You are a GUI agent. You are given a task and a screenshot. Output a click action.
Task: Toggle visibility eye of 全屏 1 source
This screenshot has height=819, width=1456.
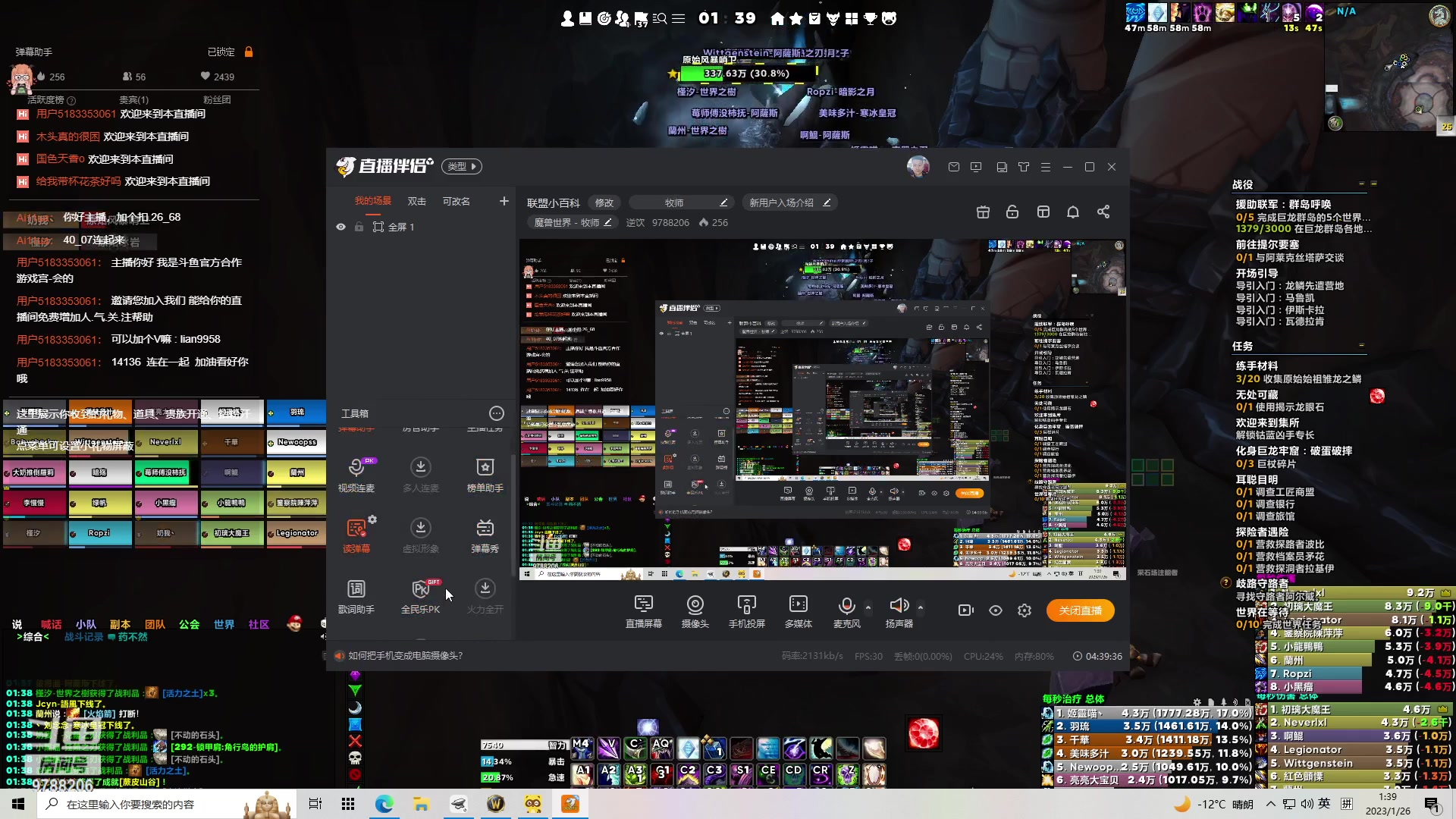pyautogui.click(x=341, y=227)
